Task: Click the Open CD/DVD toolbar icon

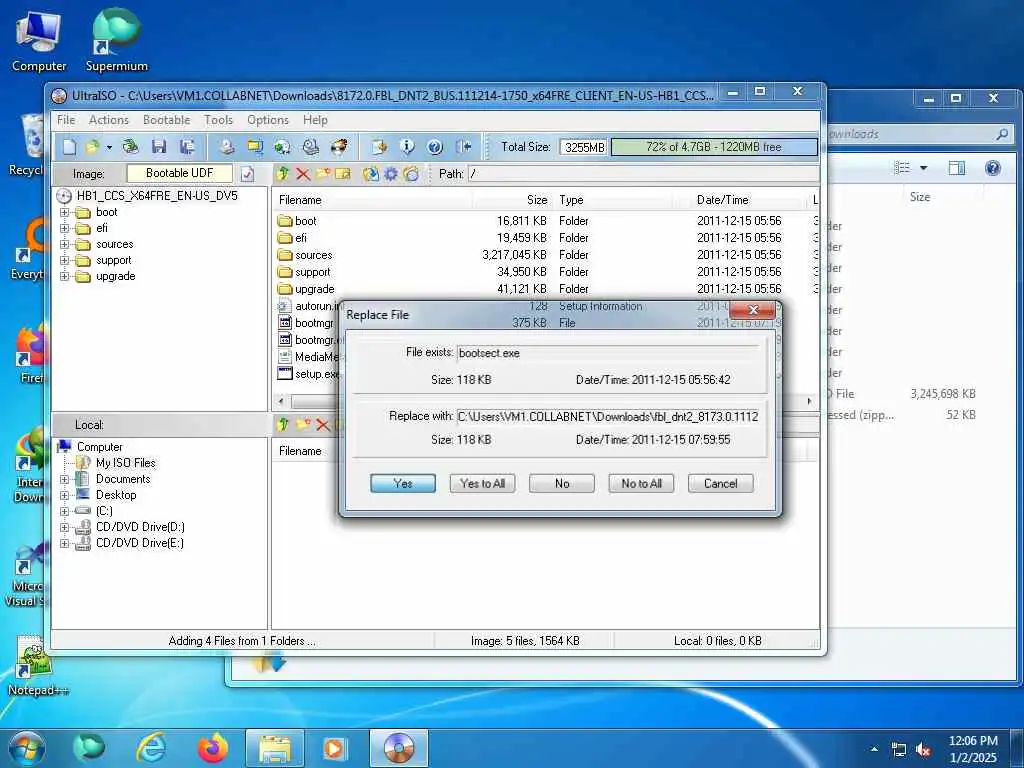Action: (131, 147)
